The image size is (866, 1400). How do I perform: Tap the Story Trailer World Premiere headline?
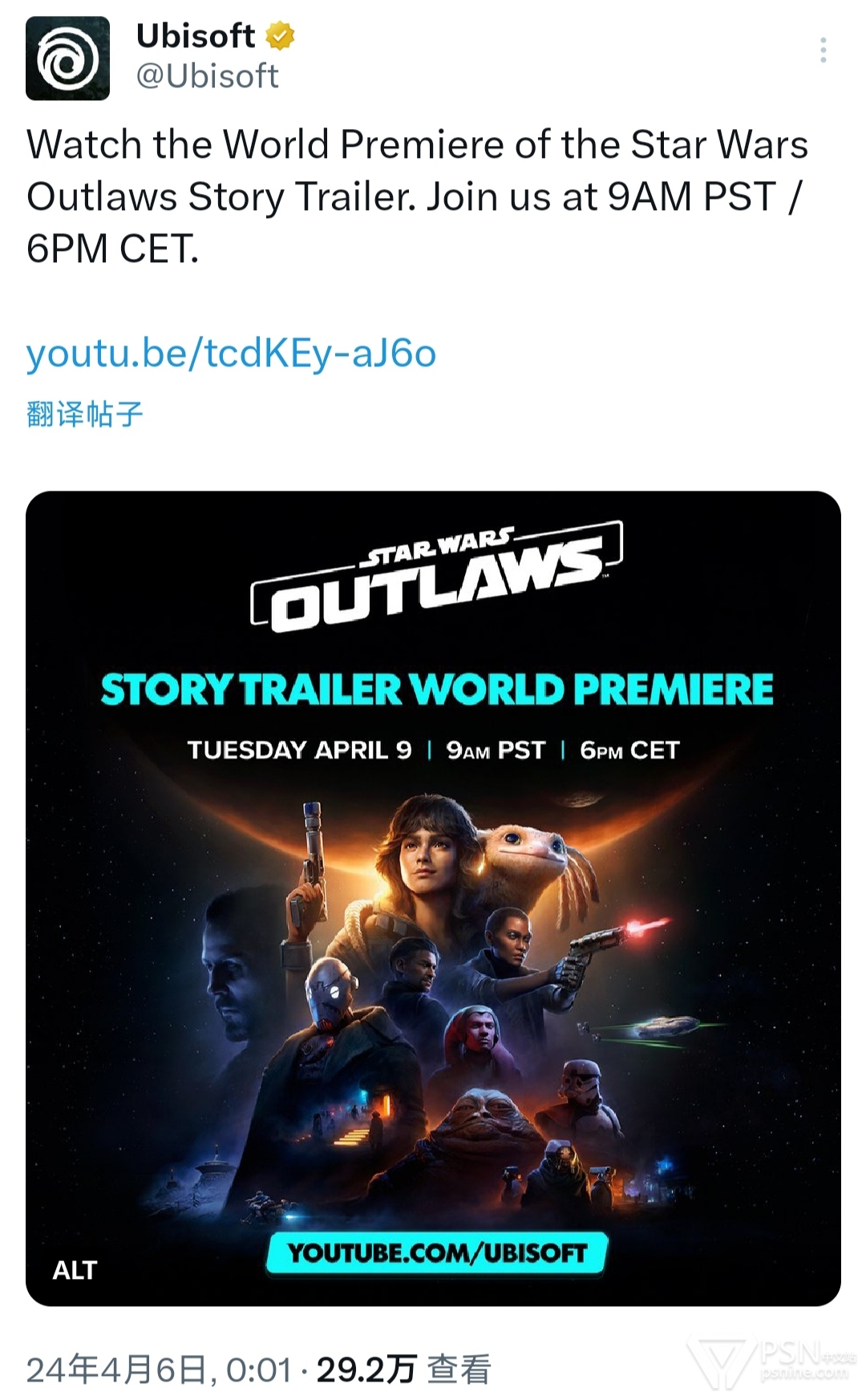pyautogui.click(x=437, y=690)
